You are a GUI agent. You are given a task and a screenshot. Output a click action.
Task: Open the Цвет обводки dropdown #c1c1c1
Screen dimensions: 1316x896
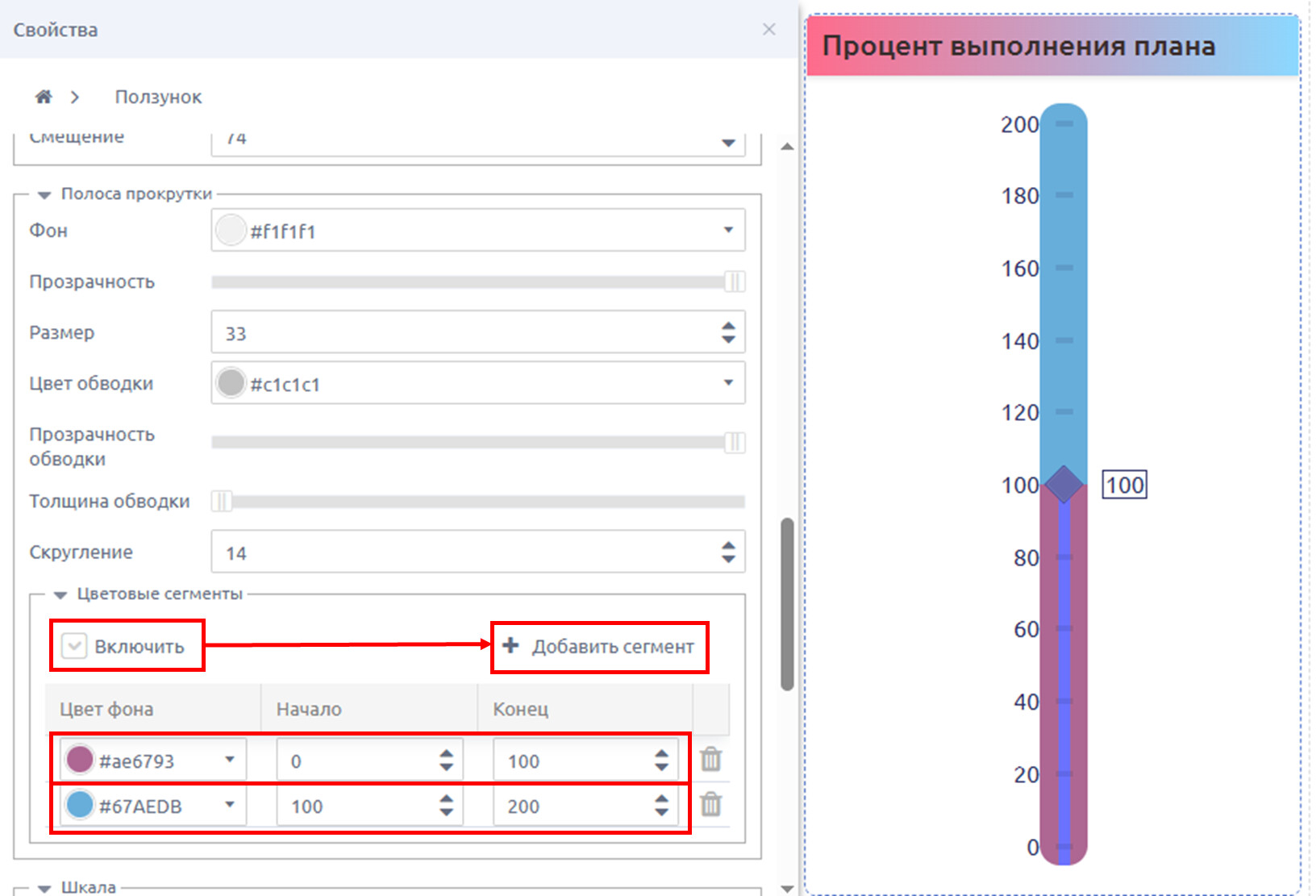pos(728,383)
